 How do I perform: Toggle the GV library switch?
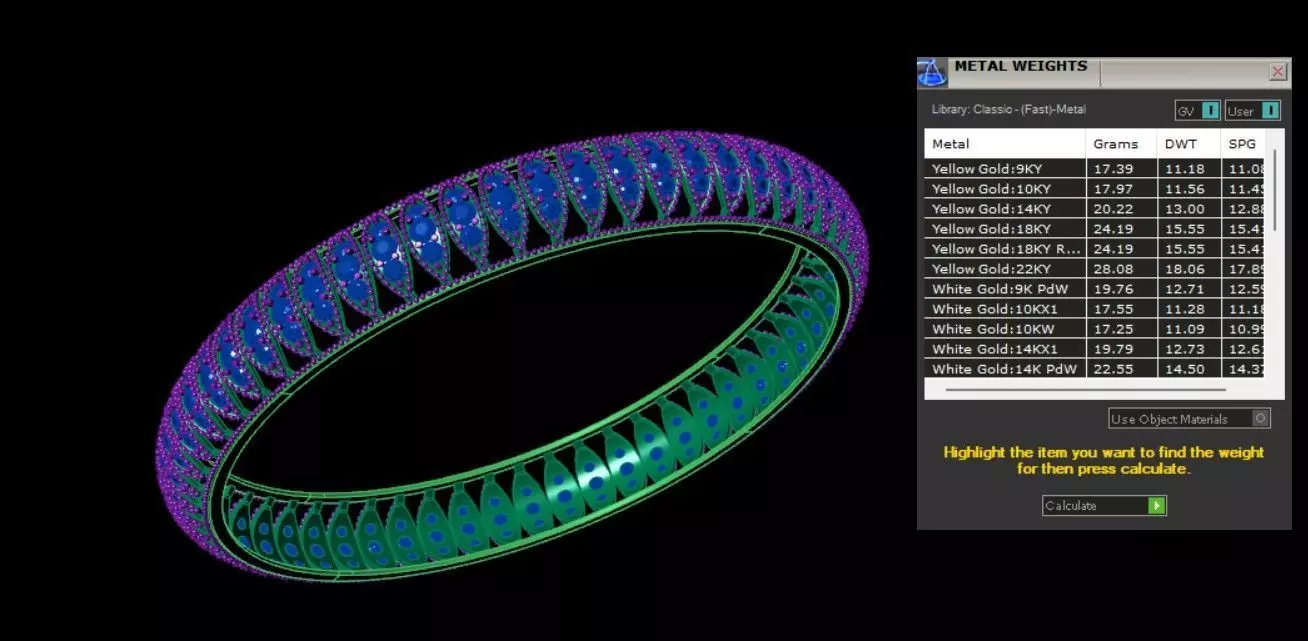(1197, 111)
